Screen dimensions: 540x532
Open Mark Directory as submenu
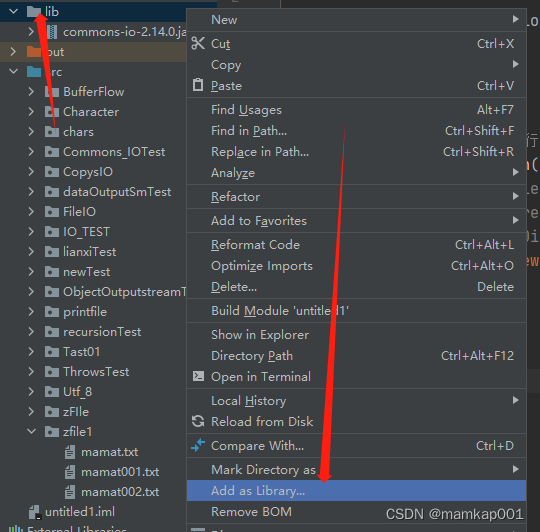click(x=356, y=469)
